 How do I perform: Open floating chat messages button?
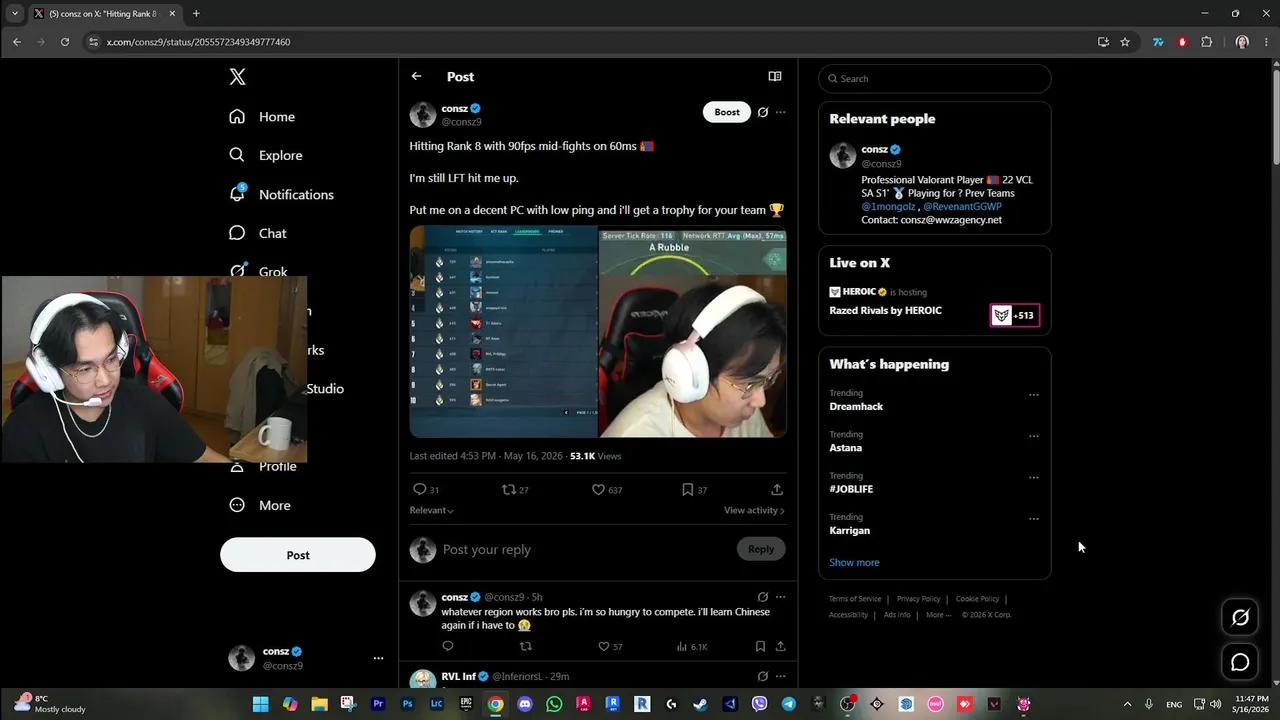coord(1240,662)
